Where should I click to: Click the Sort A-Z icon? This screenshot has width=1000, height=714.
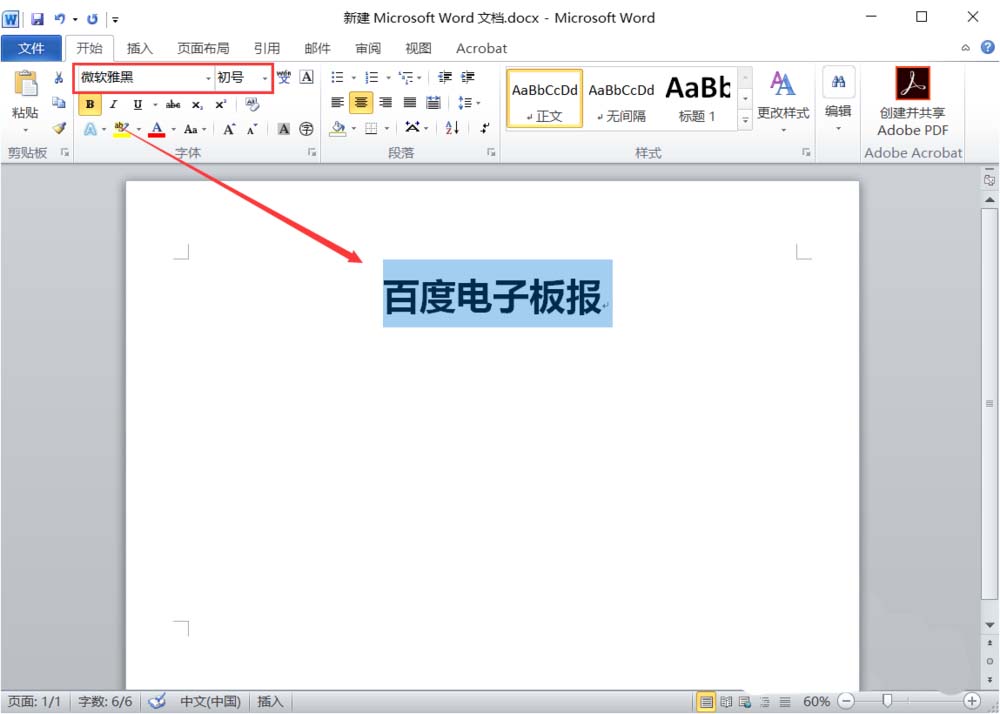tap(452, 129)
